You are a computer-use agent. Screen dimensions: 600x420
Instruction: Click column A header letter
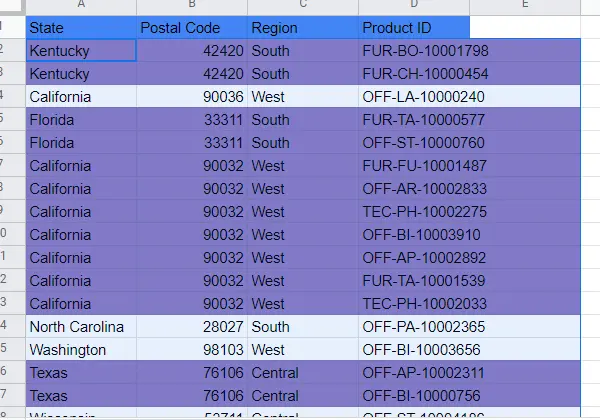81,5
